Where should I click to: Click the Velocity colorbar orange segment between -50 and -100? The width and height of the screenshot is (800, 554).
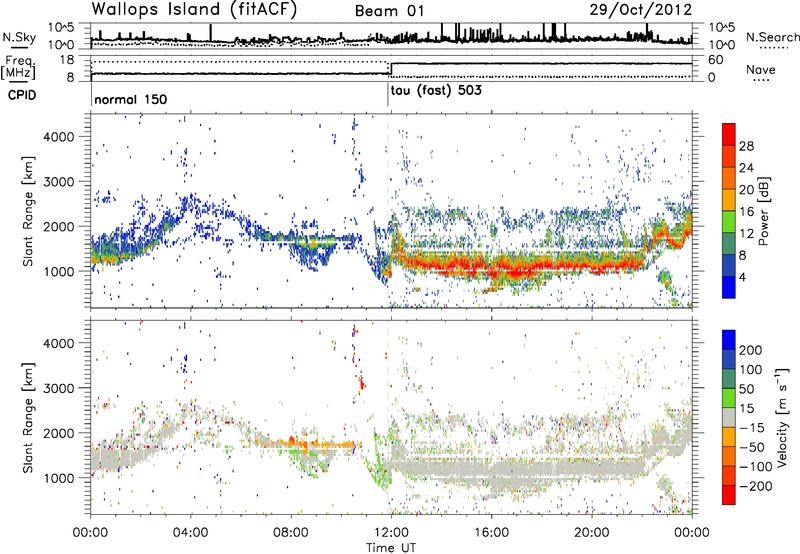point(729,457)
